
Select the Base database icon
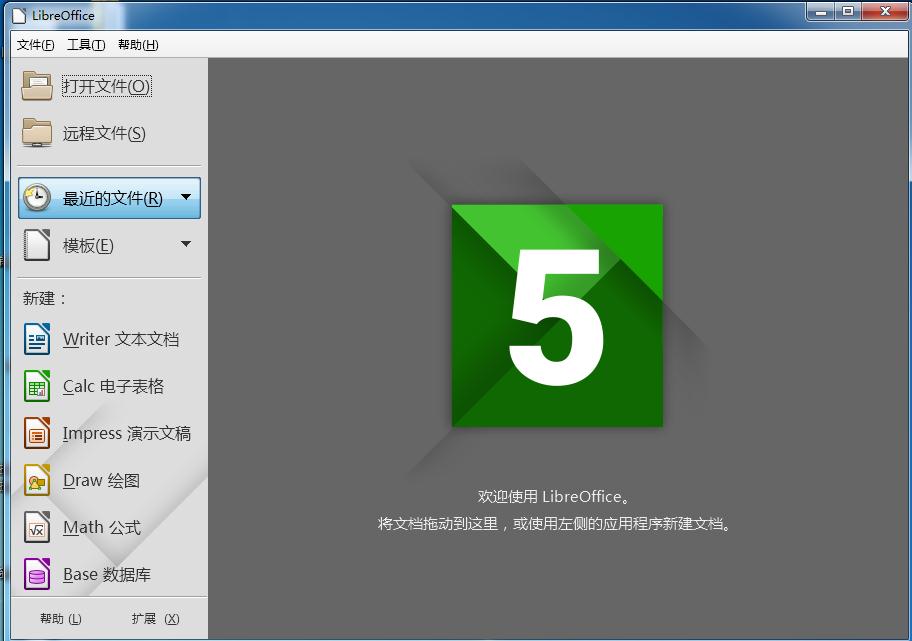37,574
